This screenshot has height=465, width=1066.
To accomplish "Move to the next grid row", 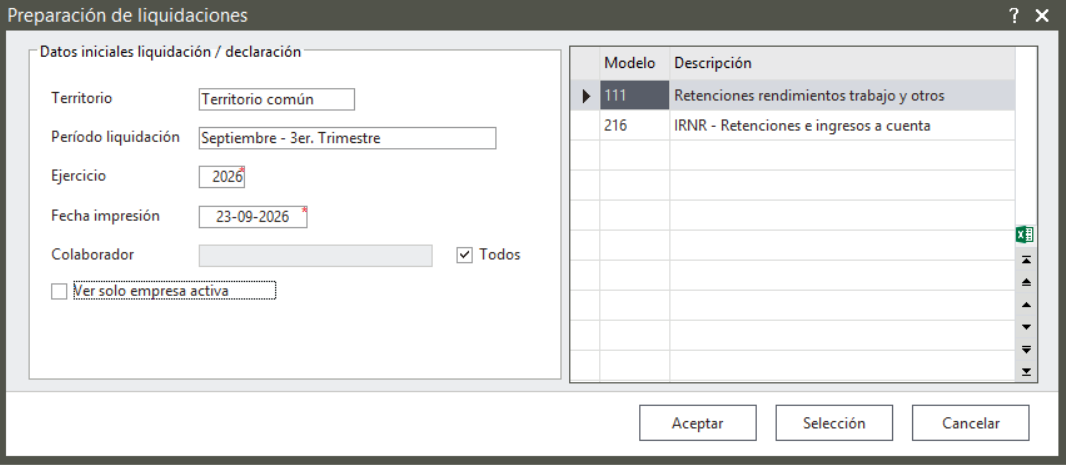I will point(1027,327).
